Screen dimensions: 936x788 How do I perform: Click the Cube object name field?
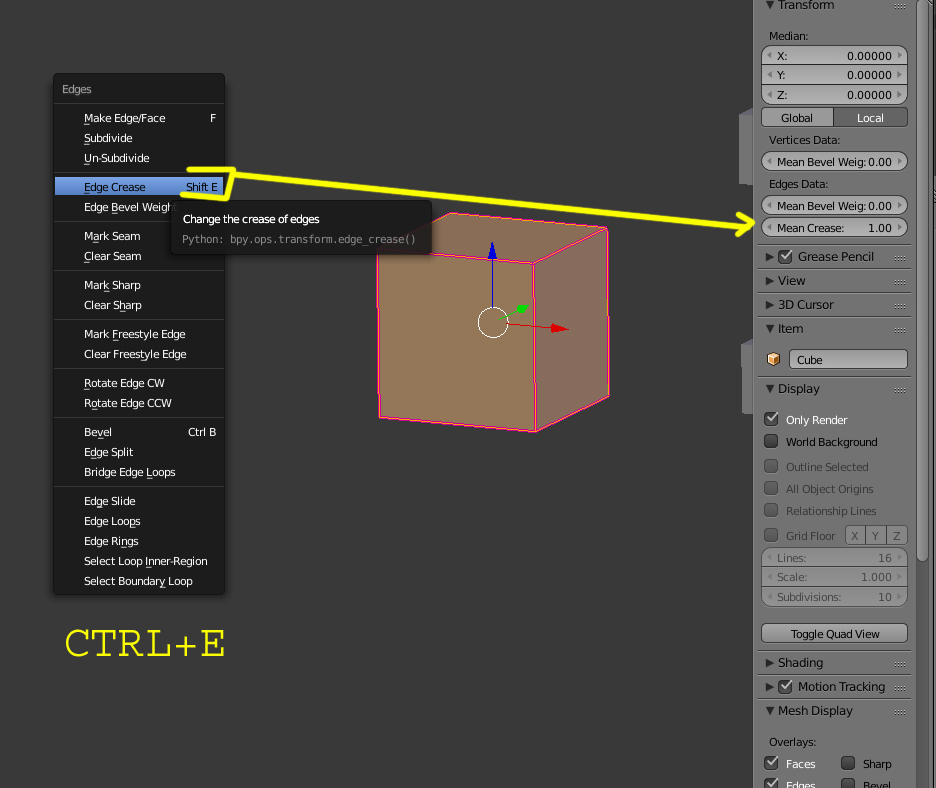click(848, 359)
